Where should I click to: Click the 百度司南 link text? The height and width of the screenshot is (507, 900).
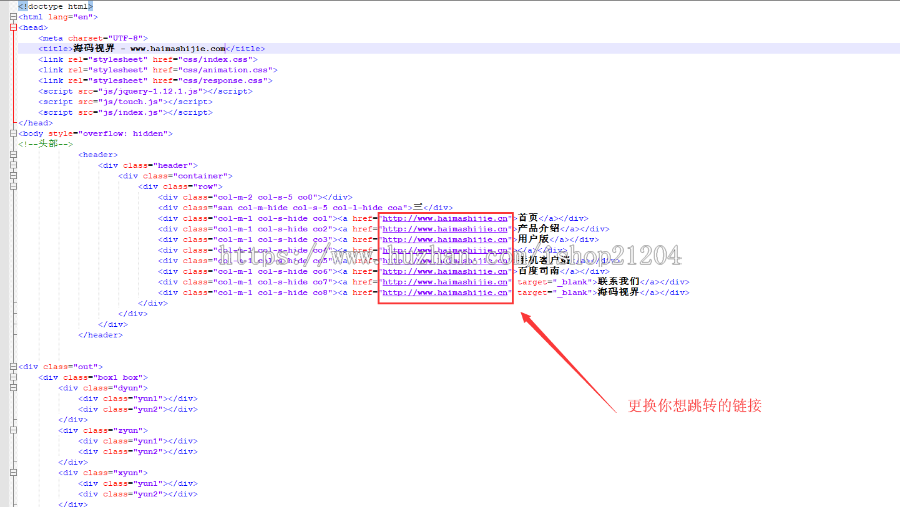point(538,271)
